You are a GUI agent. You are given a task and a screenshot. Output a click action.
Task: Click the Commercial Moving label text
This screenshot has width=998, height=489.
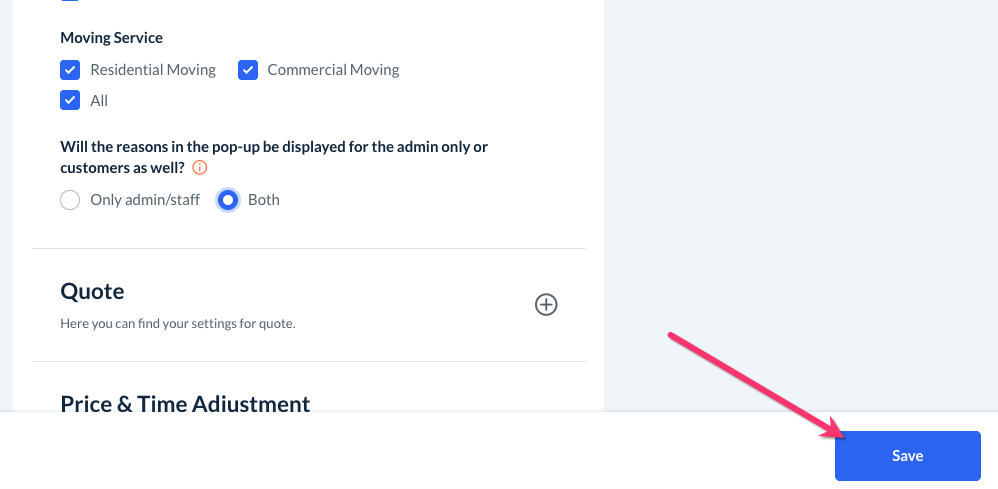(333, 70)
